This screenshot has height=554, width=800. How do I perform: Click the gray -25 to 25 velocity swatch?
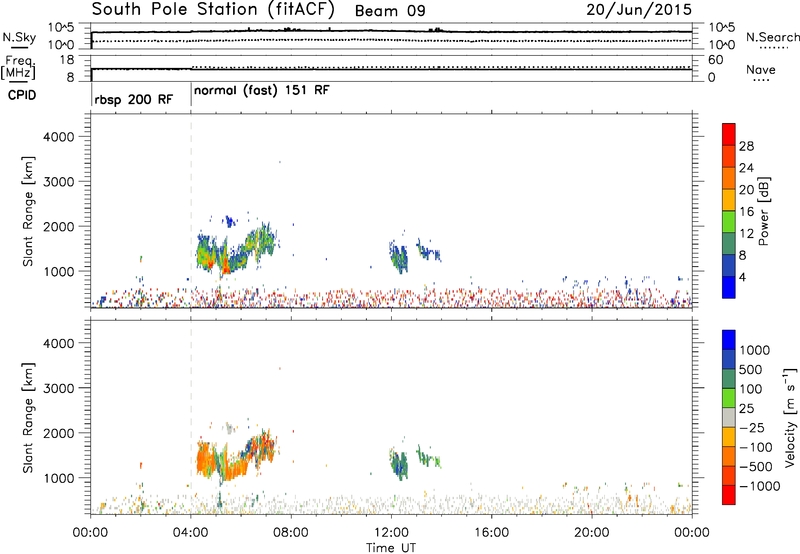click(729, 417)
